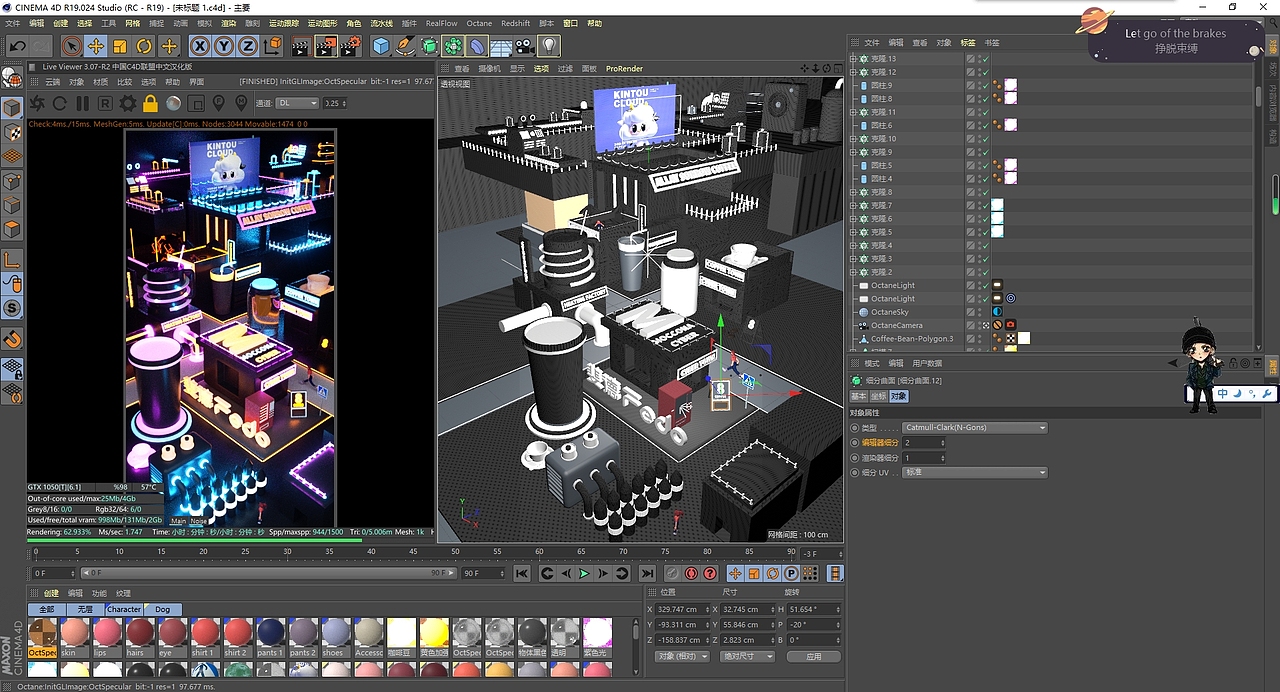This screenshot has width=1280, height=692.
Task: Open the 细分 UV 标准 dropdown
Action: point(975,472)
